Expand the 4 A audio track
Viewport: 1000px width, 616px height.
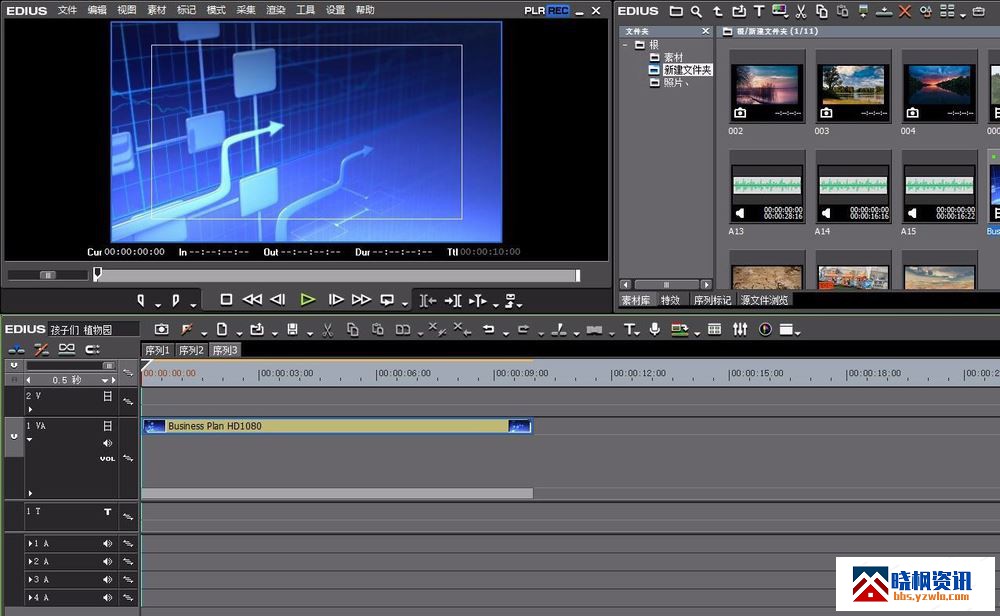coord(30,598)
